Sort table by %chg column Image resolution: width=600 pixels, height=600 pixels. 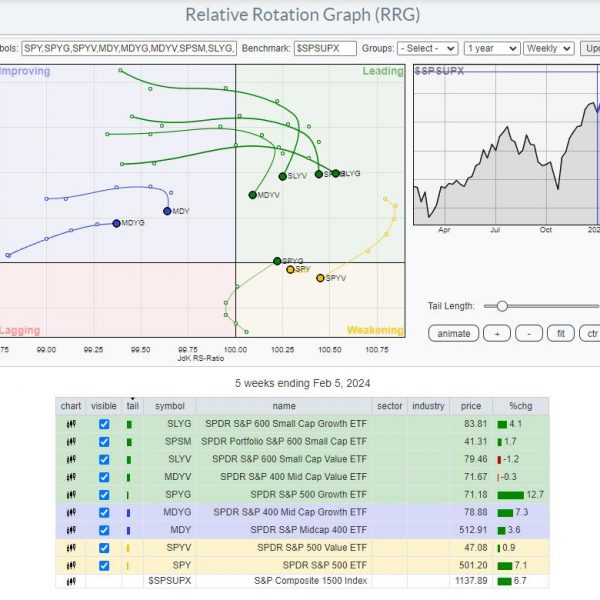tap(520, 406)
